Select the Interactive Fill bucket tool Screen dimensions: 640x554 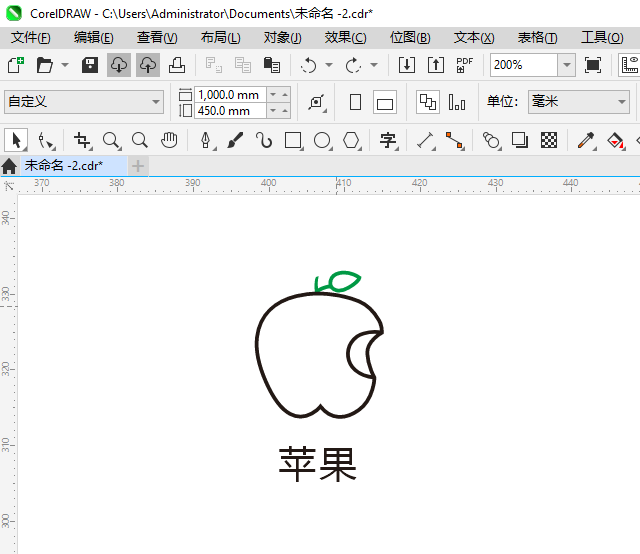click(x=616, y=140)
